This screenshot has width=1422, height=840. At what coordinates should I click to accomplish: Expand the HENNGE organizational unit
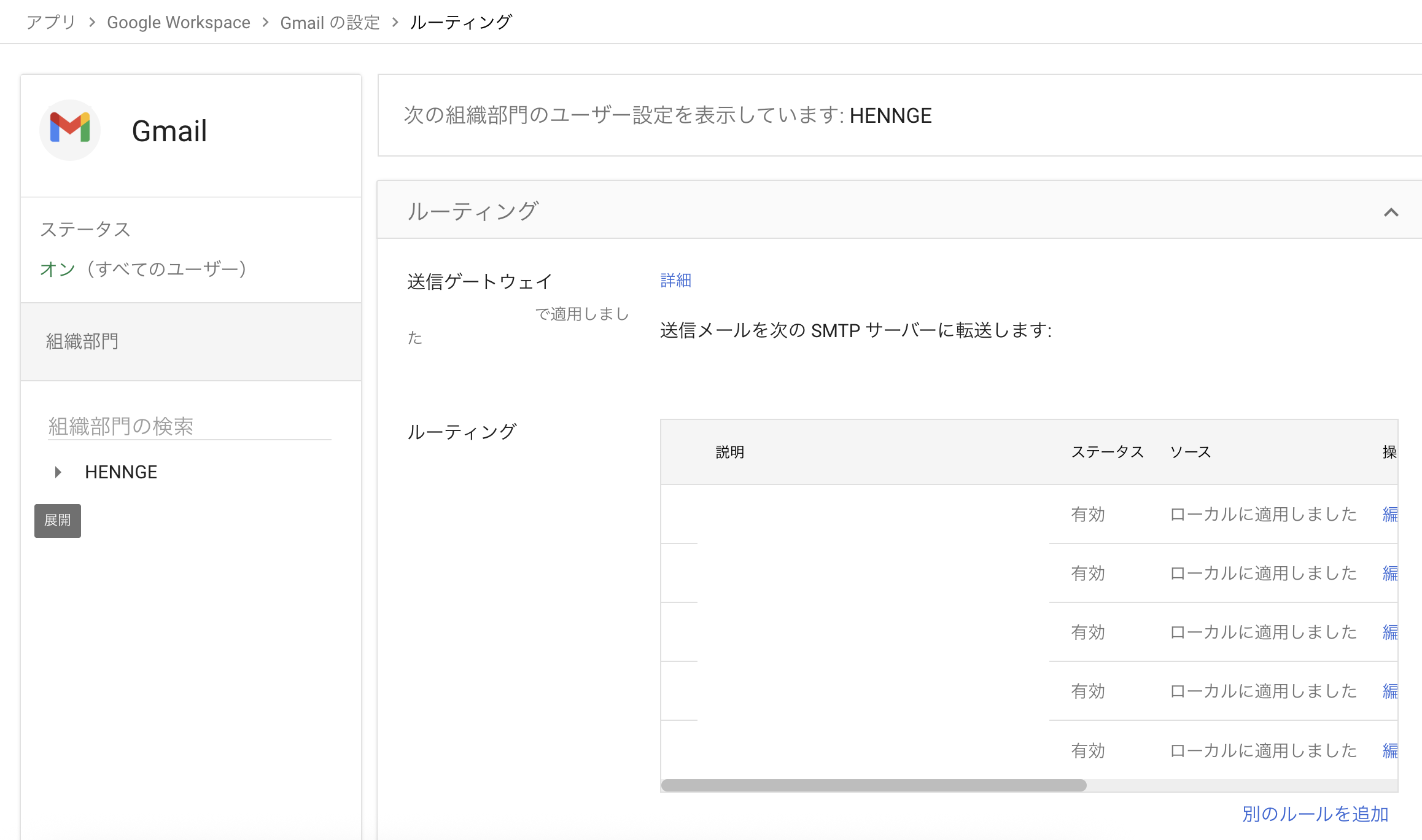click(58, 472)
